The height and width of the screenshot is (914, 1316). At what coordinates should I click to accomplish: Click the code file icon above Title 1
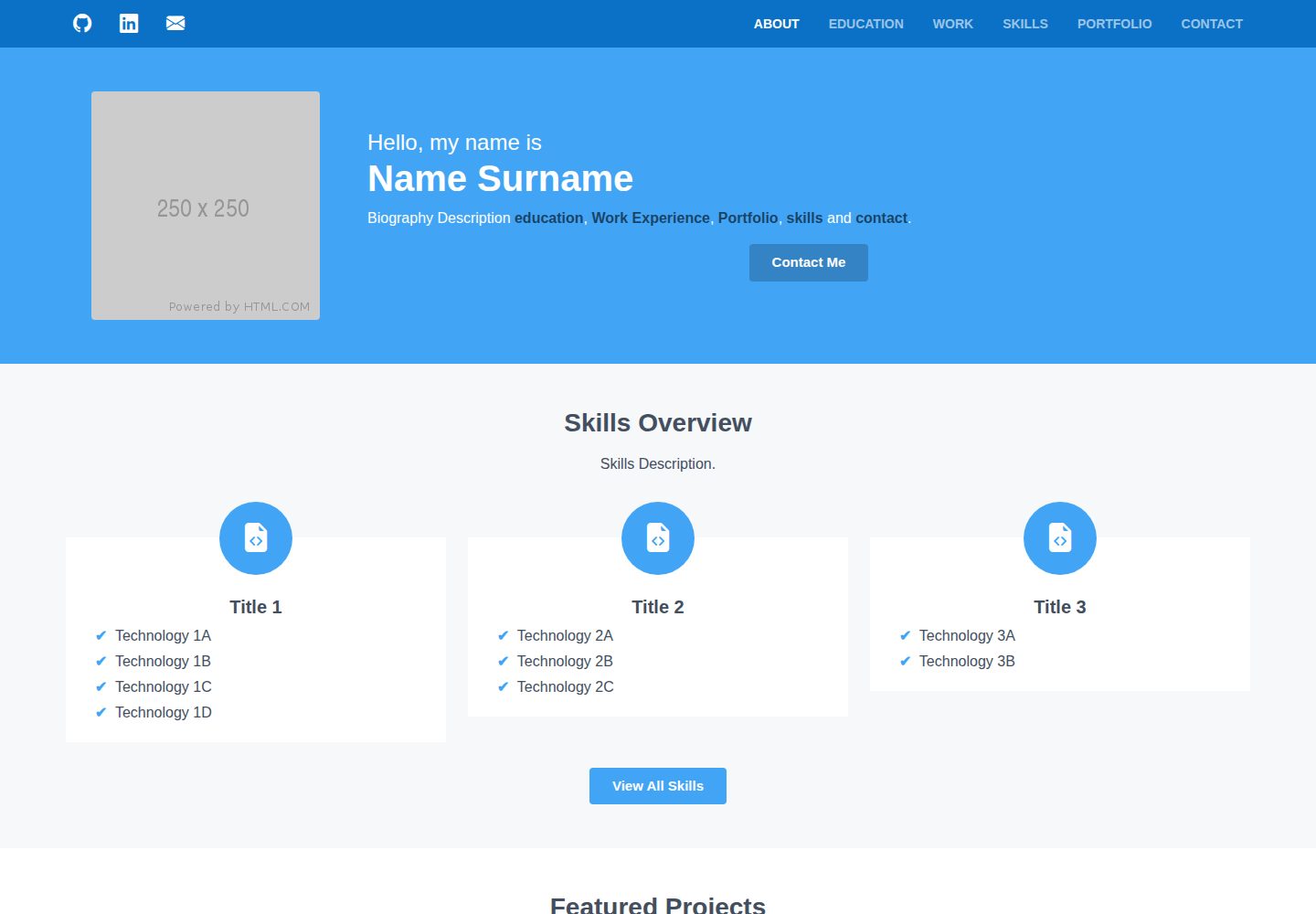[256, 538]
